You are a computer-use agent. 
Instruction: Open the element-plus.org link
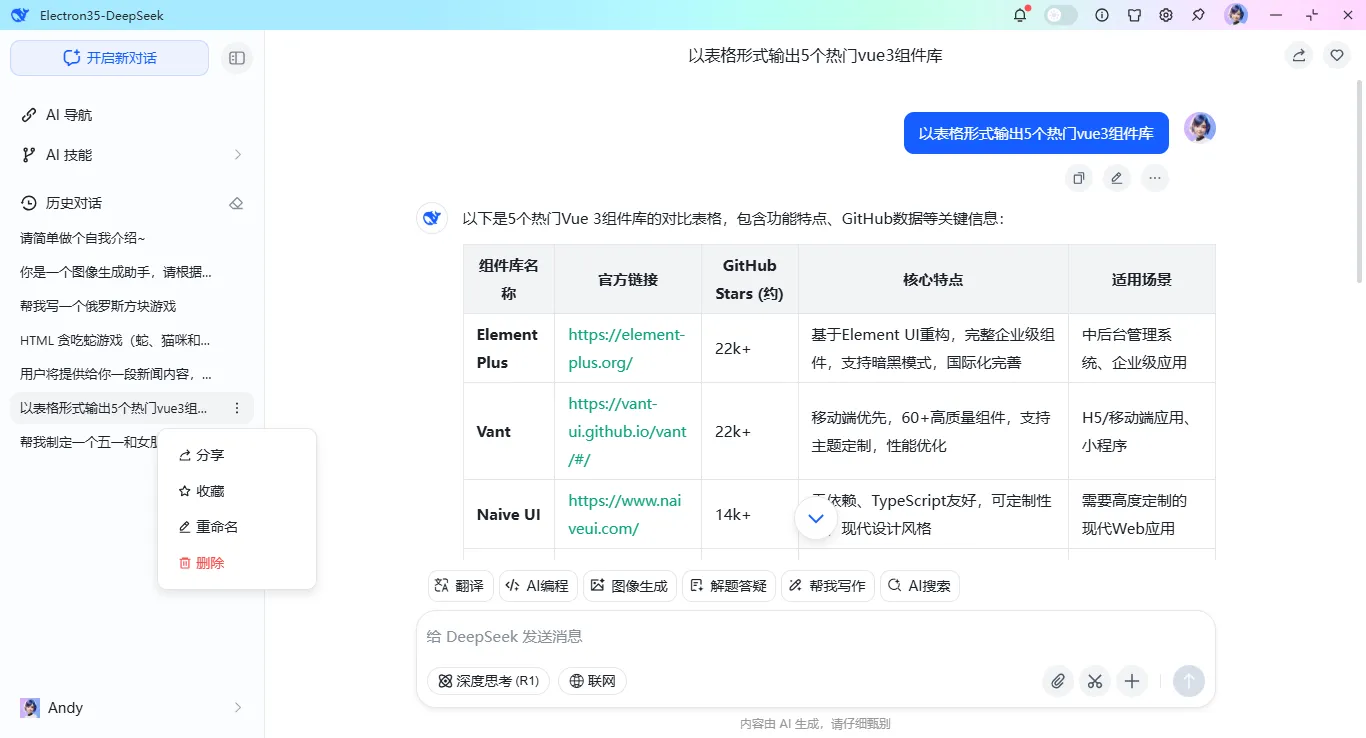627,348
